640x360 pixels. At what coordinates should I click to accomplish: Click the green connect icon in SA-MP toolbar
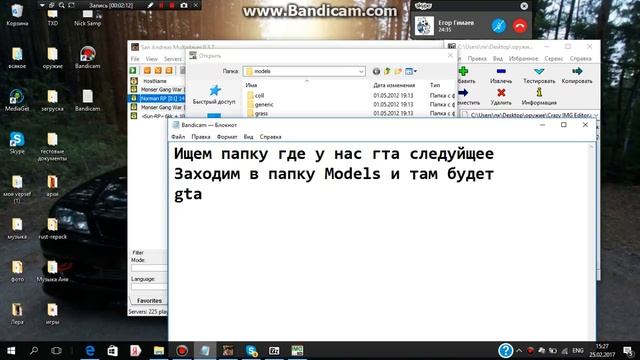[x=133, y=71]
